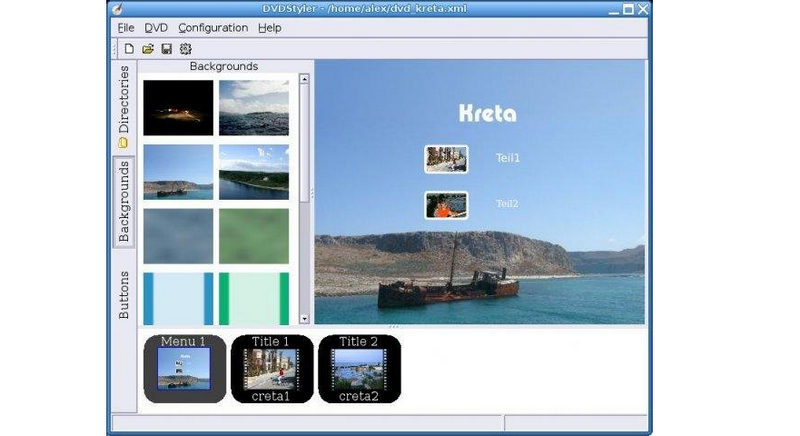The height and width of the screenshot is (436, 800).
Task: Click the Save floppy disk icon
Action: (x=166, y=49)
